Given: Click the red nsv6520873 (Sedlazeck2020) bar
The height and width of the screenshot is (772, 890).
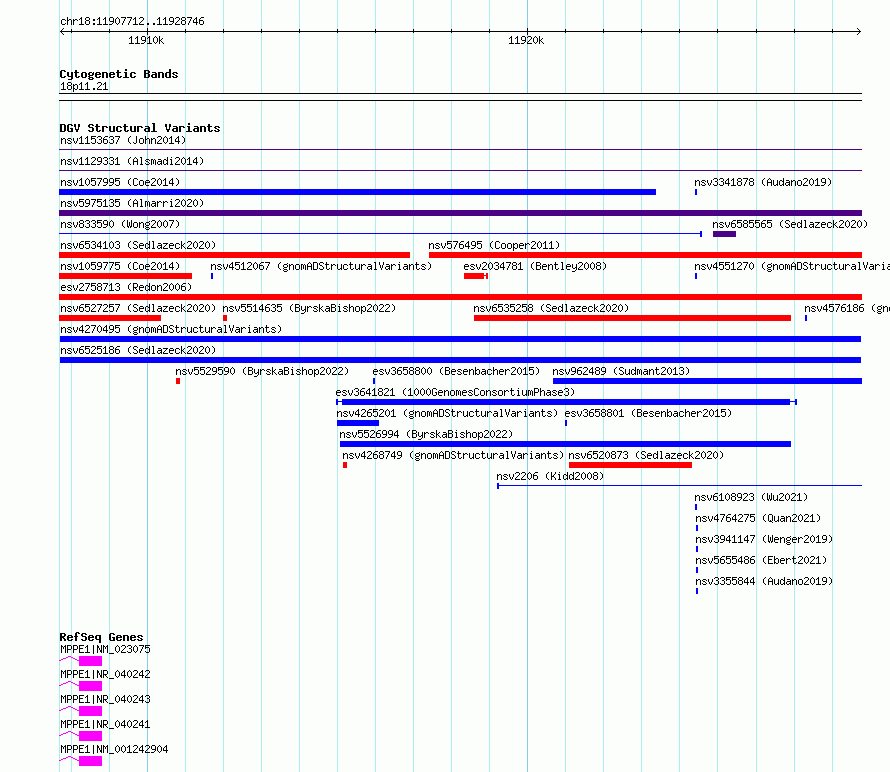Looking at the screenshot, I should point(630,465).
